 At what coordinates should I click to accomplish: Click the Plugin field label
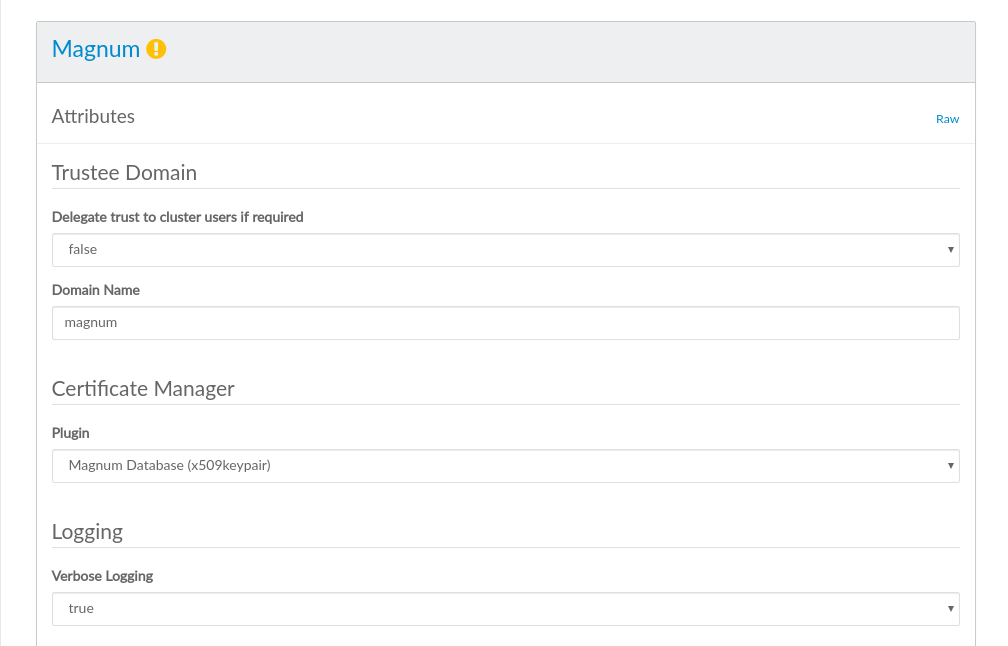click(70, 433)
